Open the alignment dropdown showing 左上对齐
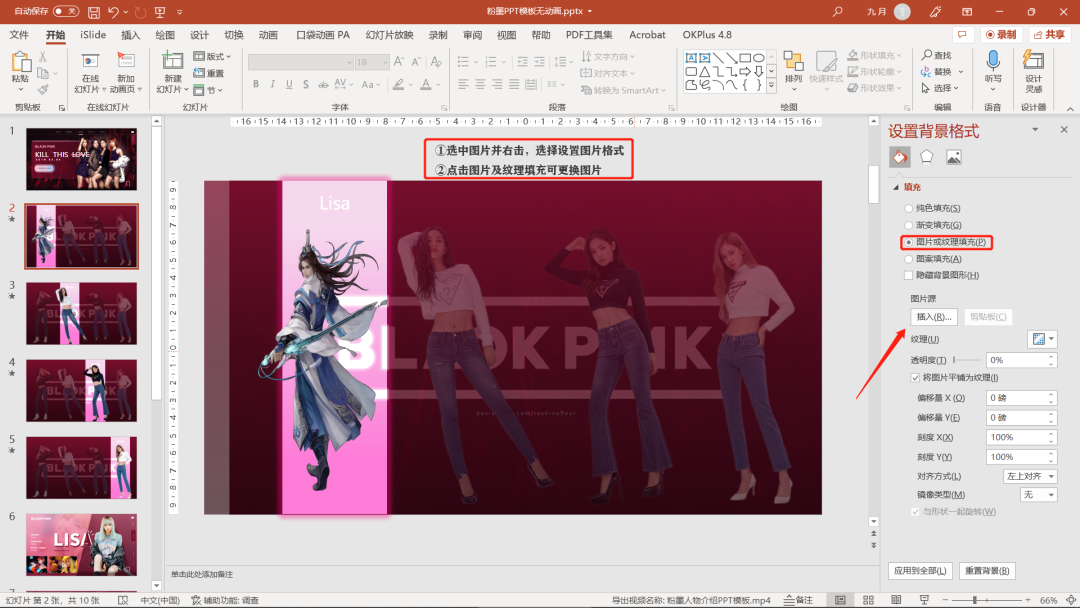1080x608 pixels. coord(1030,476)
